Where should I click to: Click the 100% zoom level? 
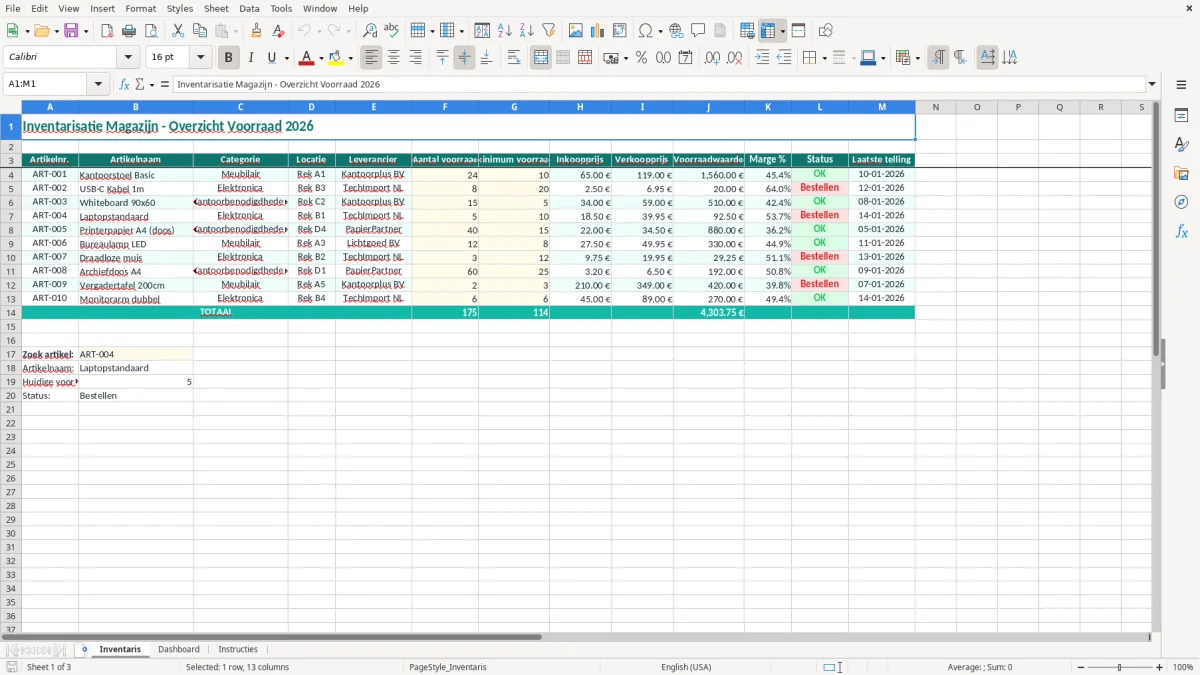tap(1183, 667)
